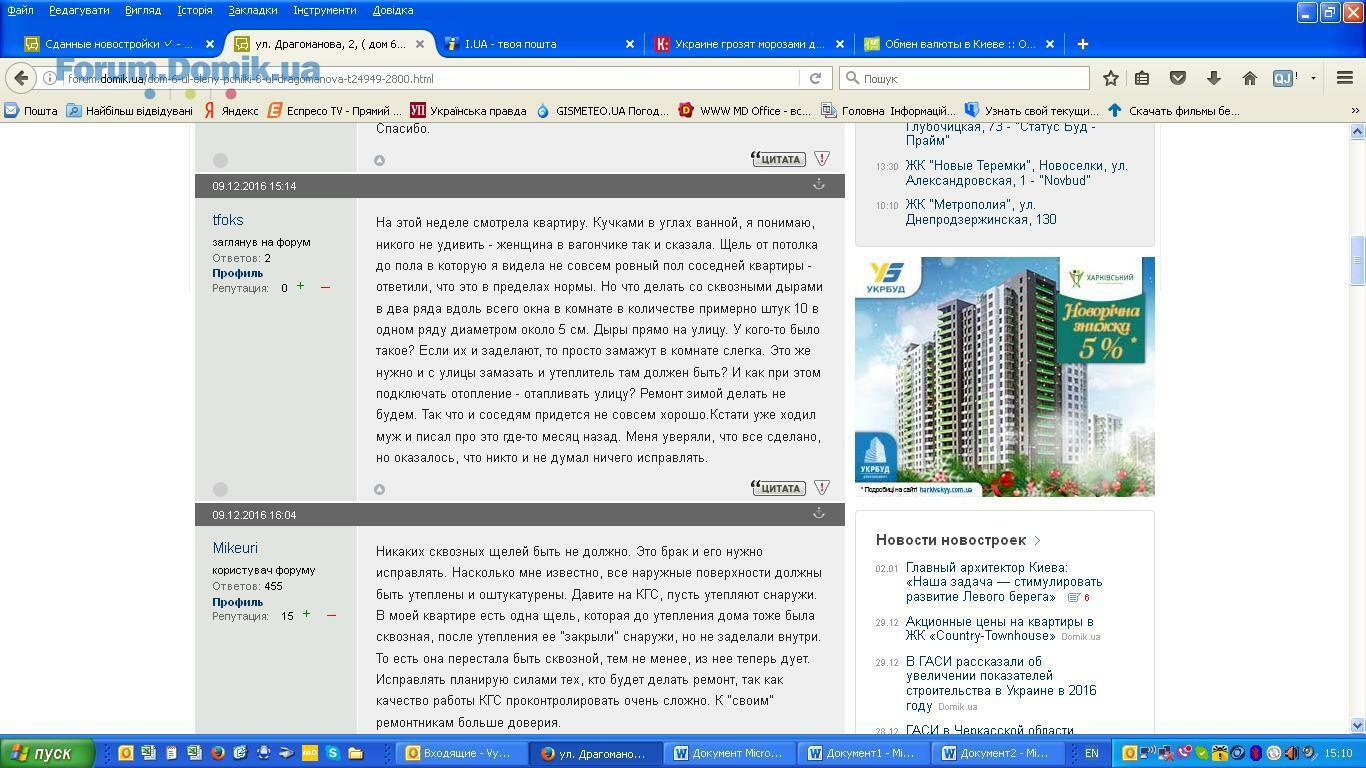
Task: Open tfoks user name link
Action: click(x=227, y=220)
